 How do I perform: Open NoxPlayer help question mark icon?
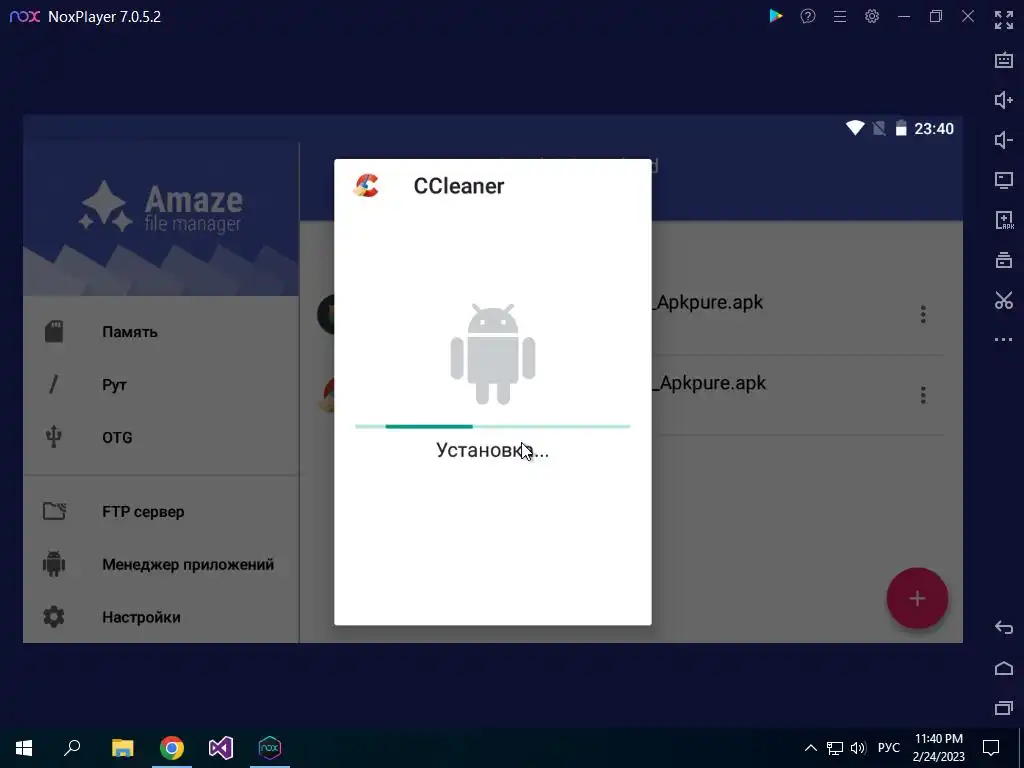808,16
